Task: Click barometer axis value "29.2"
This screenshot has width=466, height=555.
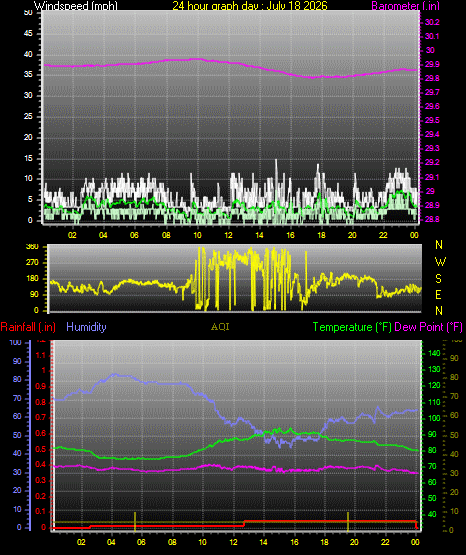Action: click(432, 162)
